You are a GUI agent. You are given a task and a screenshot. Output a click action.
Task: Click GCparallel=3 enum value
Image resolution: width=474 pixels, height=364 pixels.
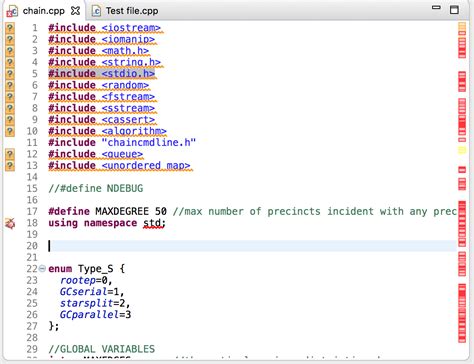point(95,315)
